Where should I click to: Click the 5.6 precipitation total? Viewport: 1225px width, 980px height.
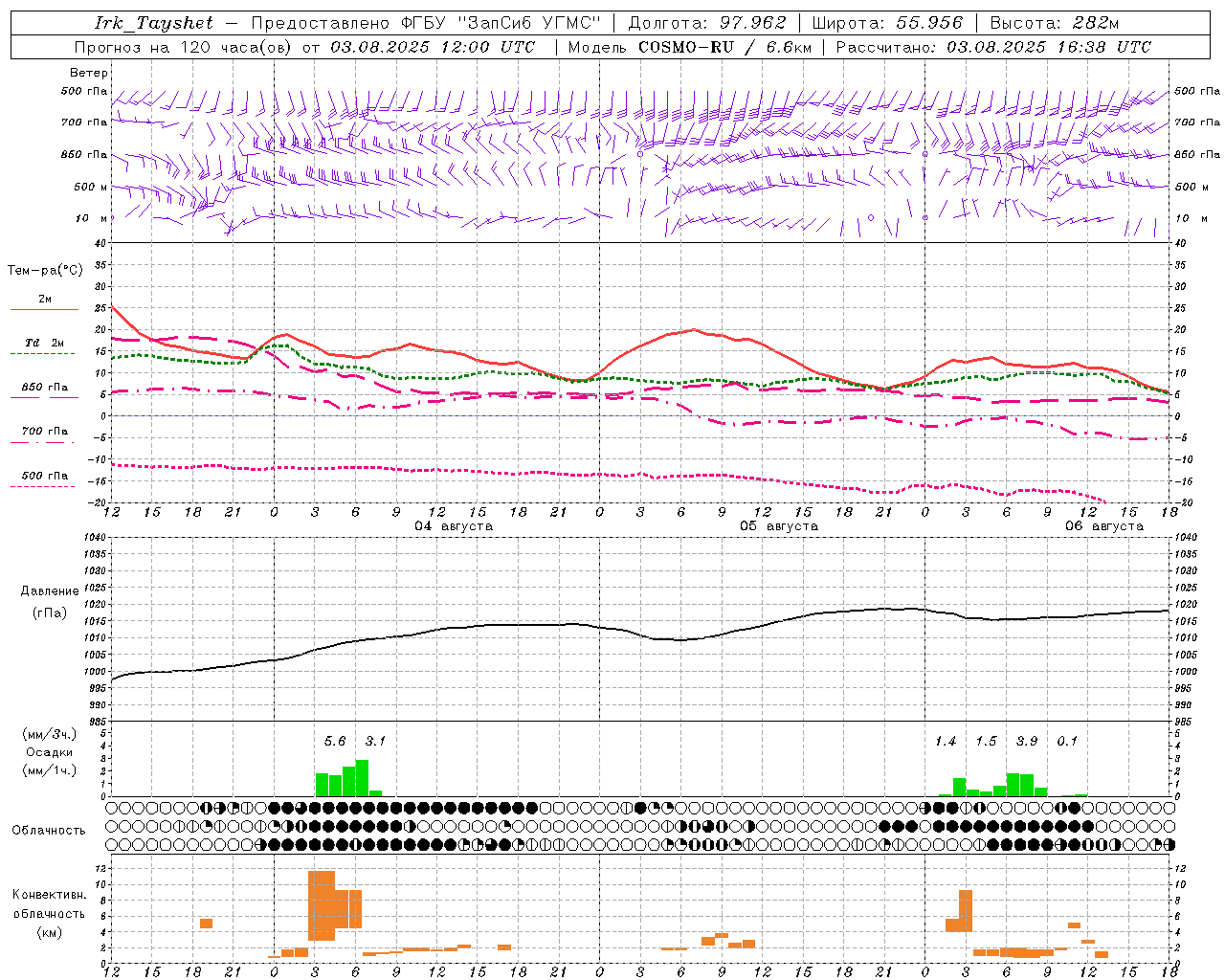(335, 742)
